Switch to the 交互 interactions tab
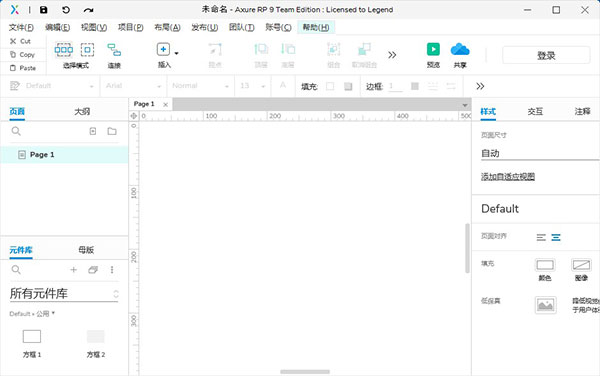The height and width of the screenshot is (376, 600). point(535,111)
